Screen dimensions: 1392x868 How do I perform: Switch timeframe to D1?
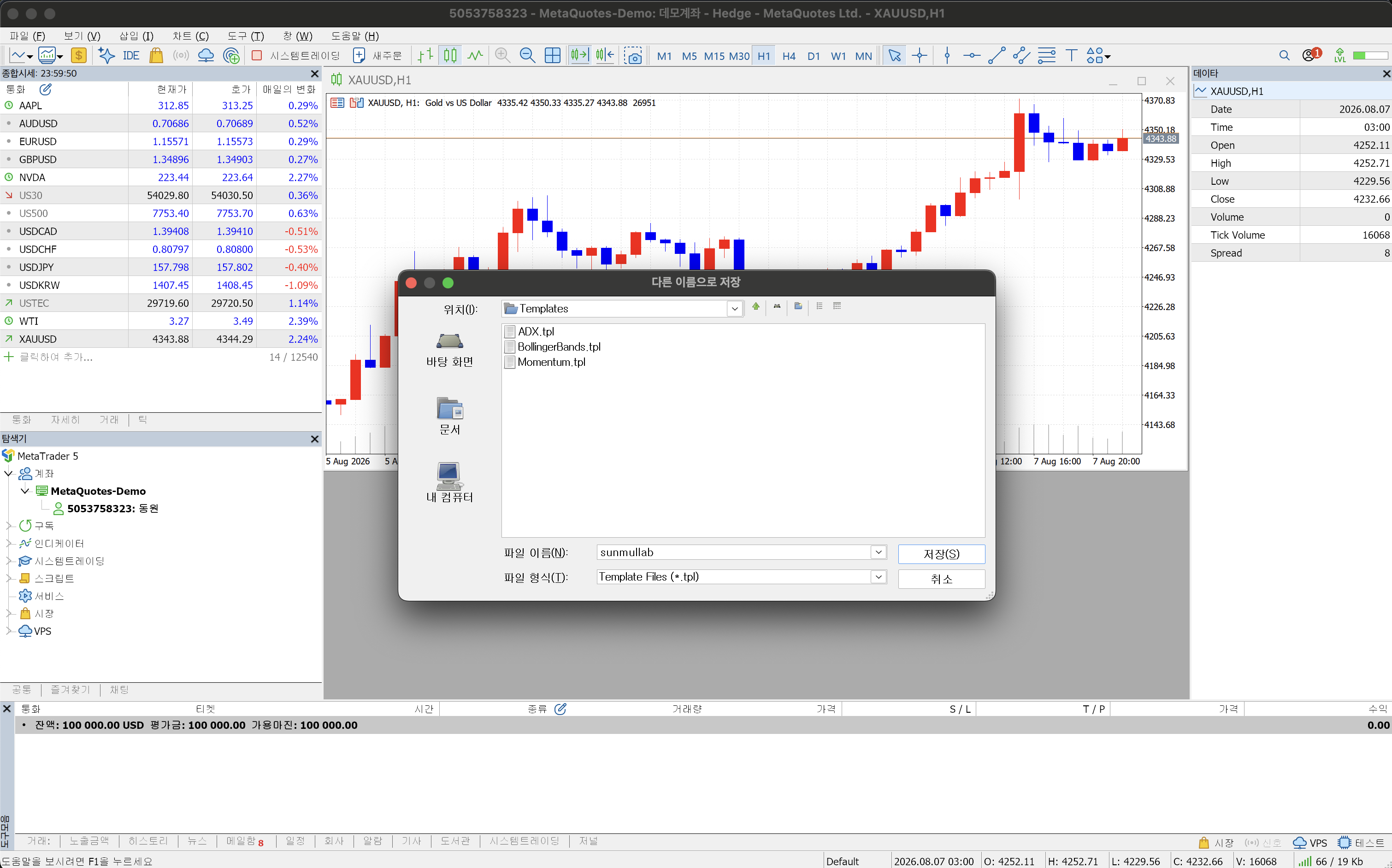tap(813, 56)
